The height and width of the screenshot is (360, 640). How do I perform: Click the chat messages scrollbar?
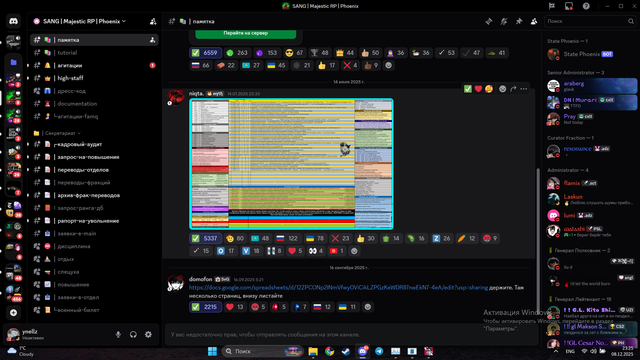coord(538,241)
